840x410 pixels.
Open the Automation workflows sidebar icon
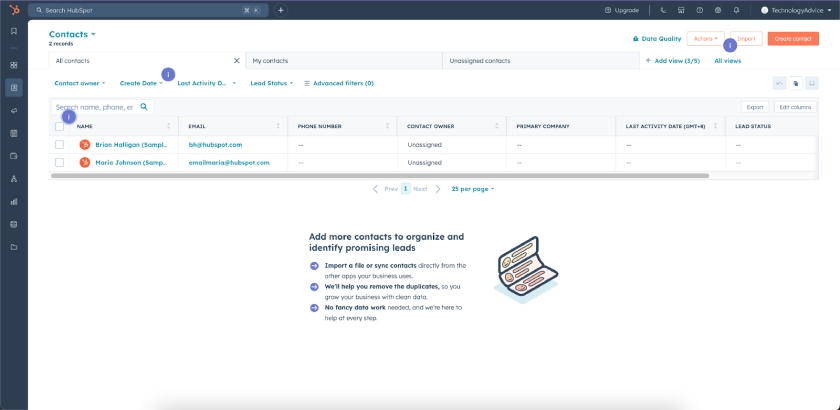tap(14, 178)
